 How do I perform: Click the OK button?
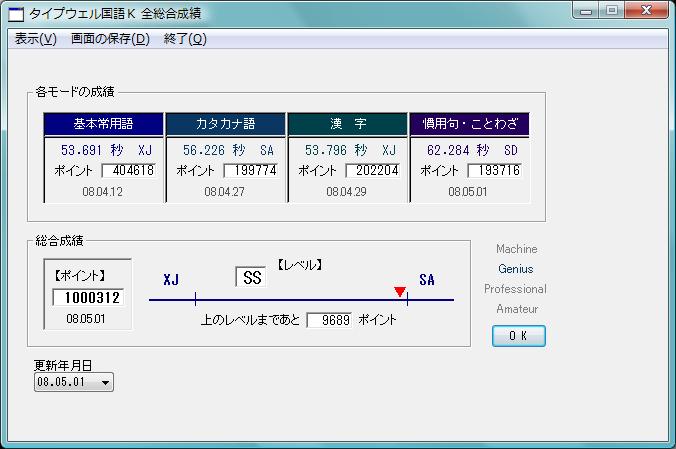tap(519, 336)
